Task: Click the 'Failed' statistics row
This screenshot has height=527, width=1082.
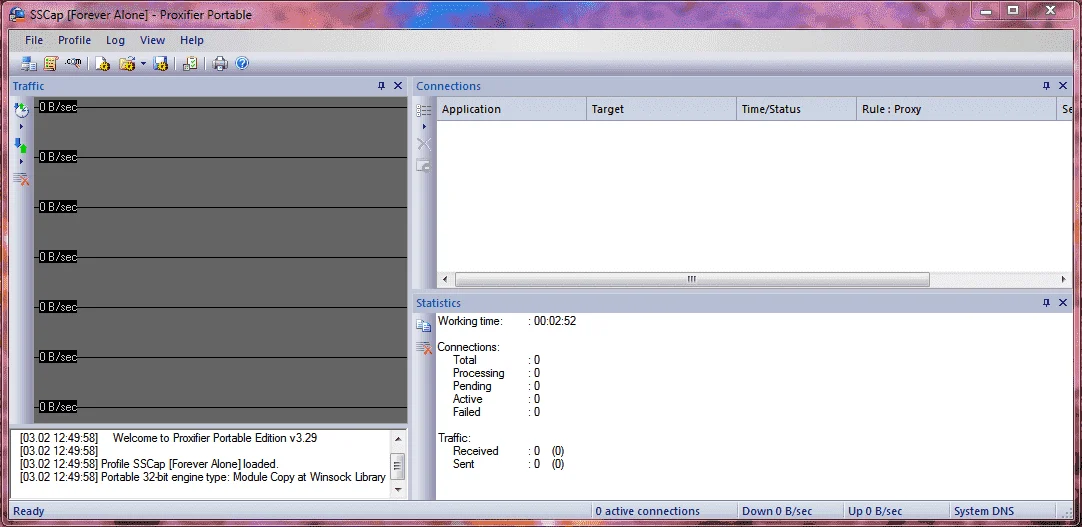Action: click(496, 412)
